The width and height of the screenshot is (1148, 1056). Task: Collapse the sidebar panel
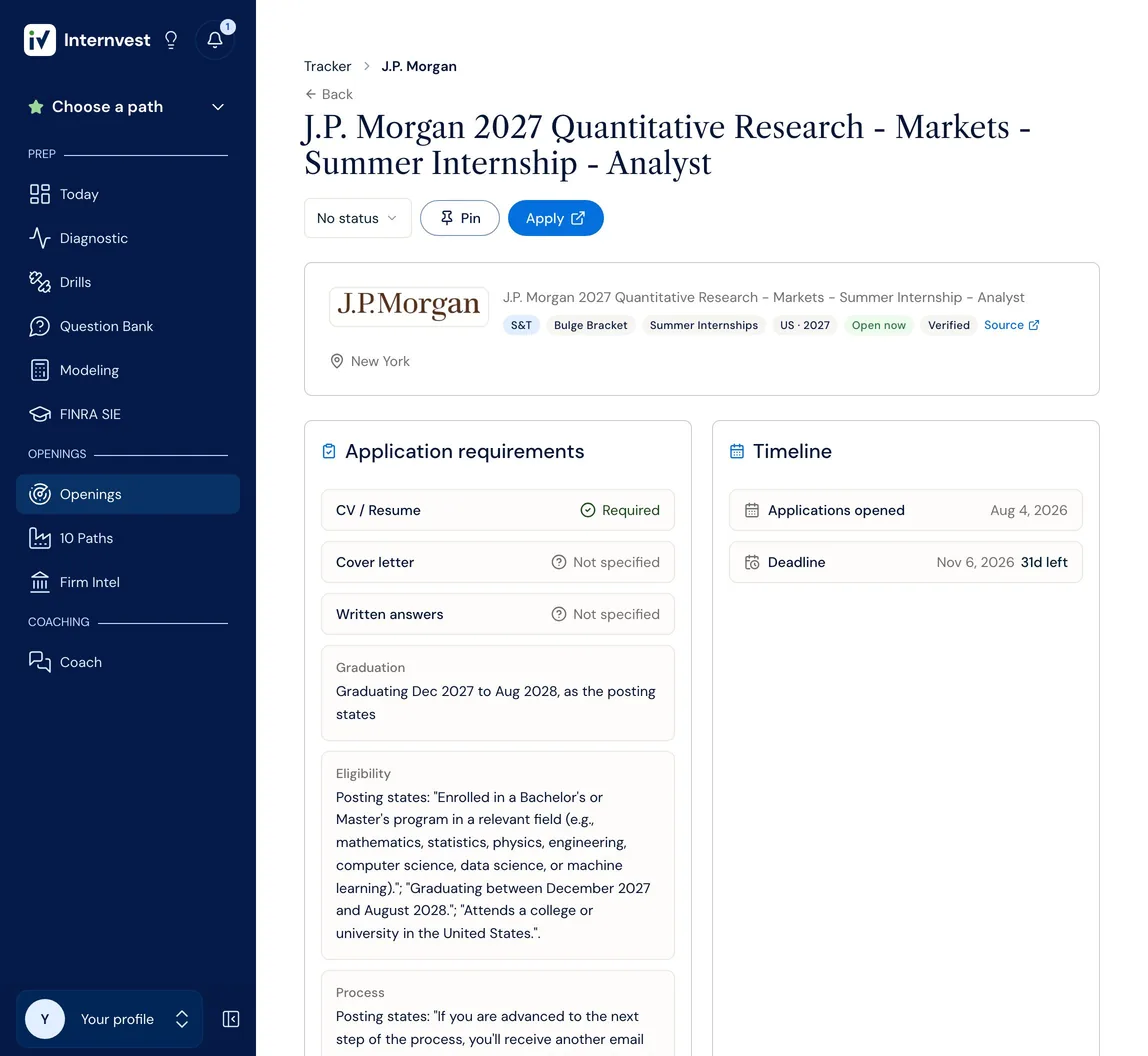click(231, 1019)
